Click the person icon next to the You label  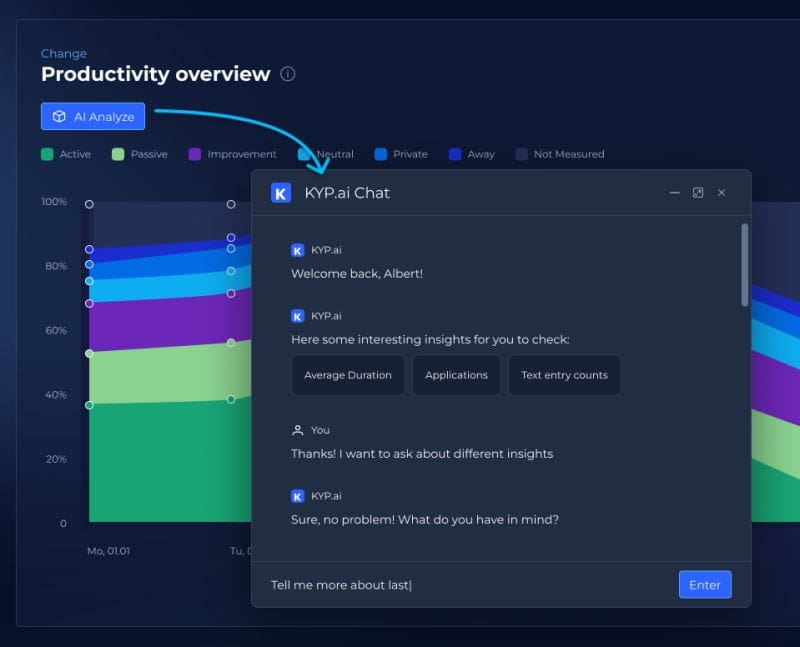297,429
